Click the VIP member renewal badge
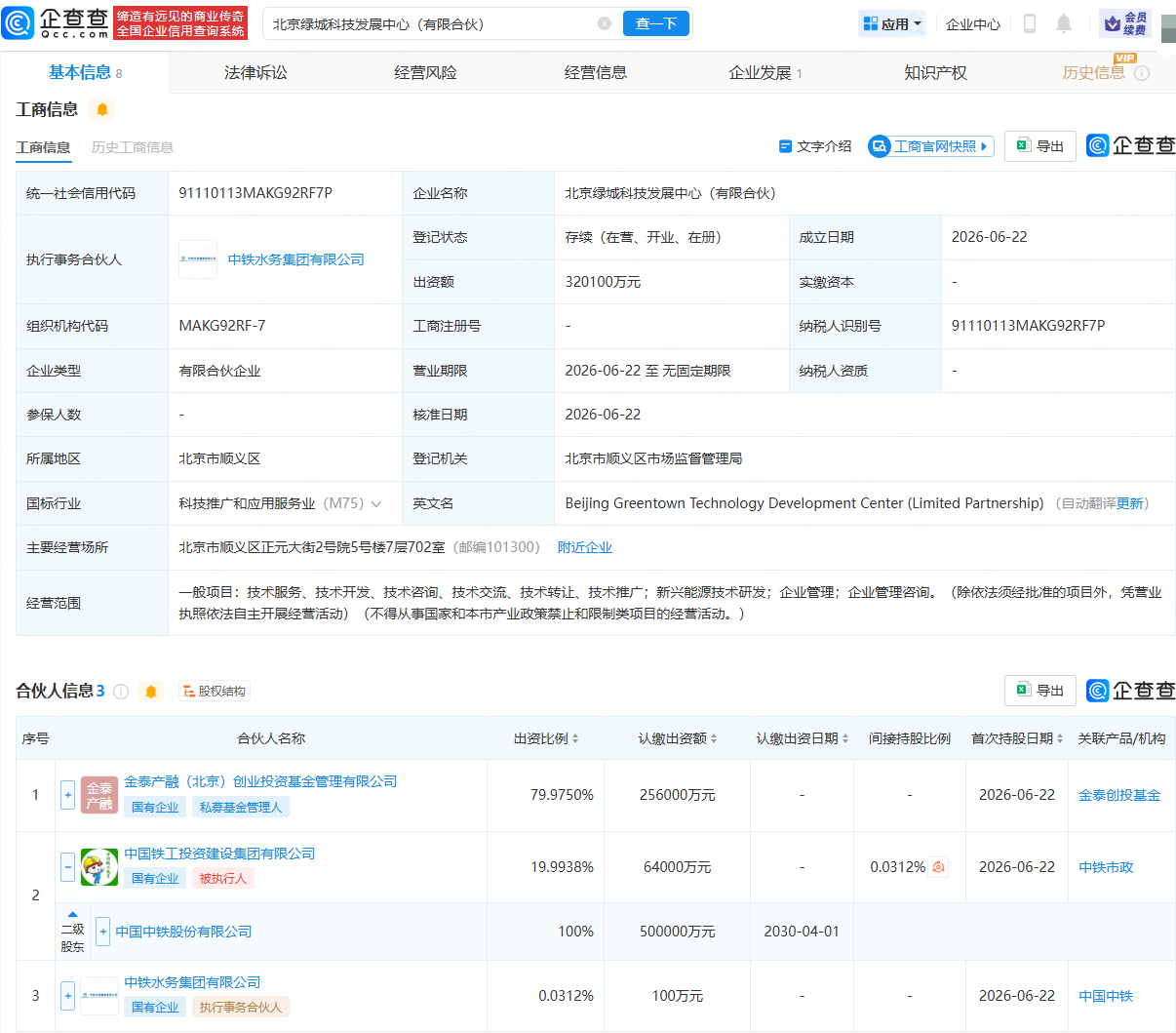Viewport: 1176px width, 1033px height. coord(1124,23)
